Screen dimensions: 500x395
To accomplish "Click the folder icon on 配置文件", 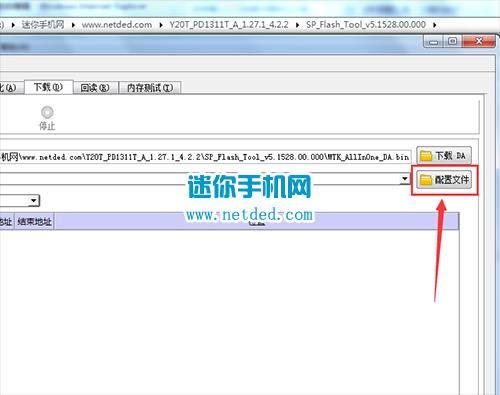I will [426, 180].
